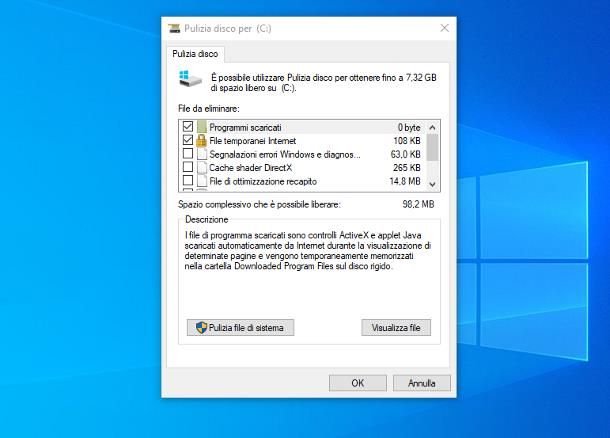Click the disk cleanup icon in title bar
This screenshot has height=438, width=610.
174,28
